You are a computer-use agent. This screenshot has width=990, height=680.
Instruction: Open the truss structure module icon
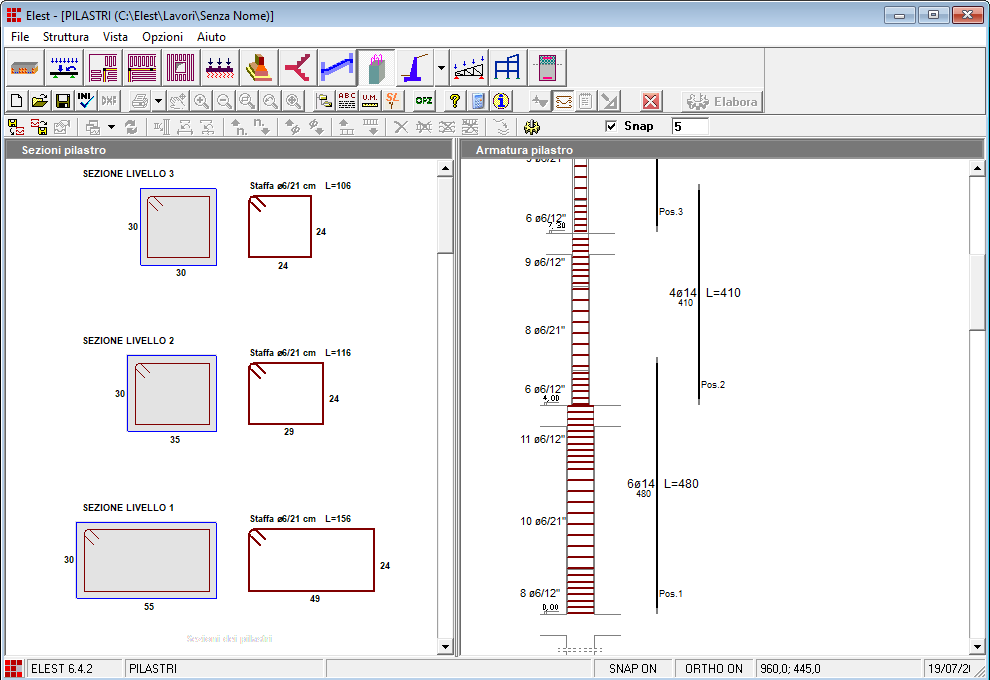[x=468, y=68]
